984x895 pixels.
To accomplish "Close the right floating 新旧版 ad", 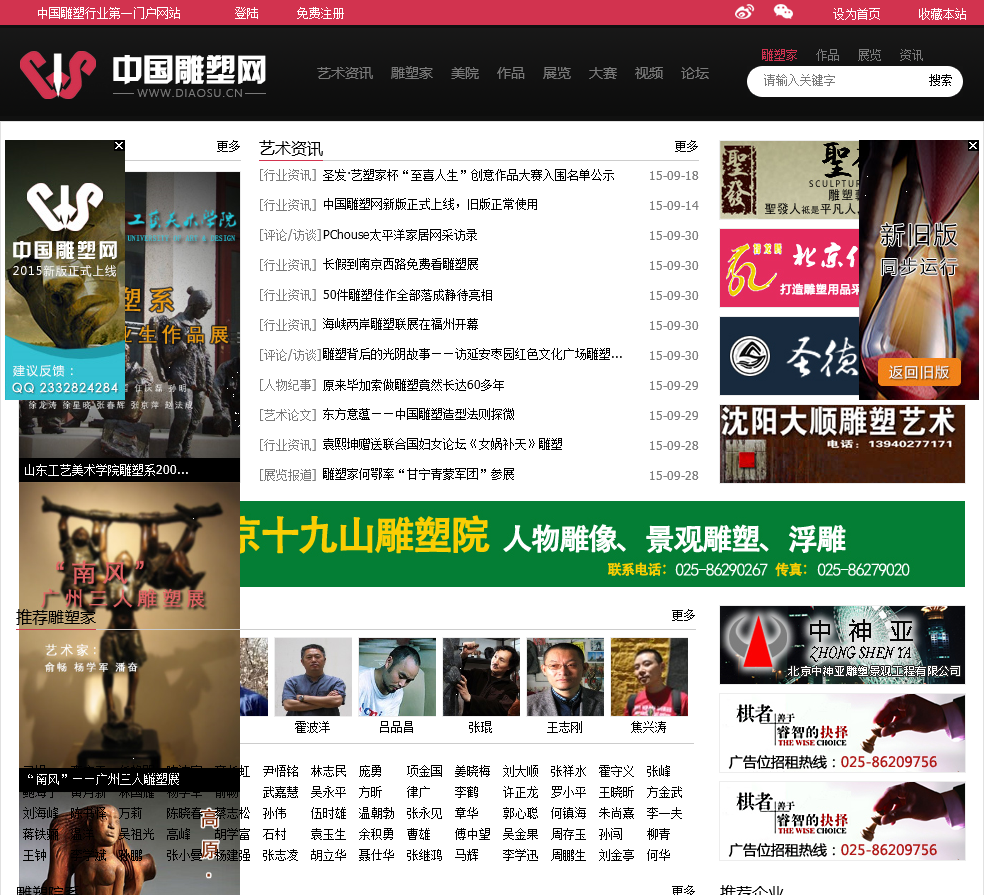I will click(973, 146).
